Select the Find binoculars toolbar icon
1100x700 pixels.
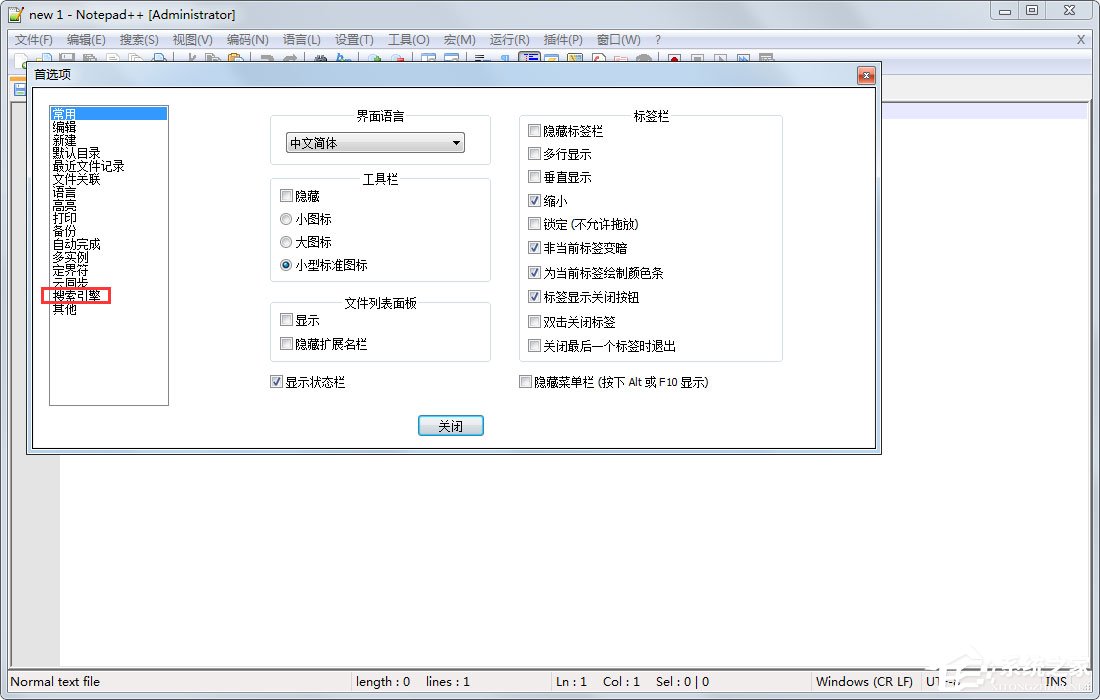321,60
